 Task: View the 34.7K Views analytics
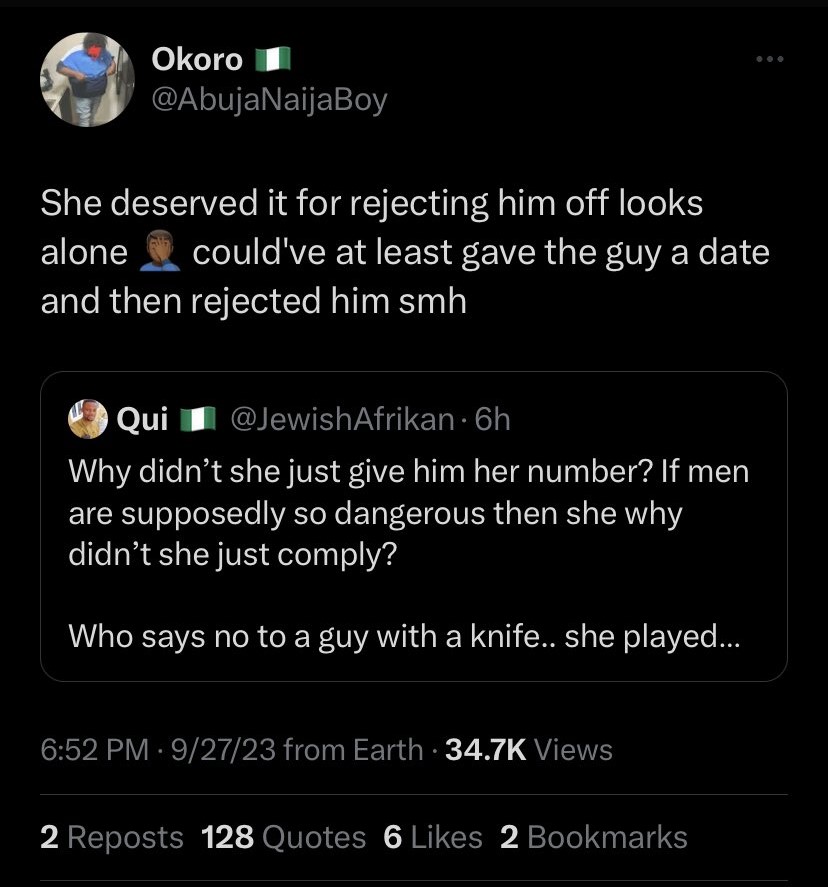(x=528, y=749)
